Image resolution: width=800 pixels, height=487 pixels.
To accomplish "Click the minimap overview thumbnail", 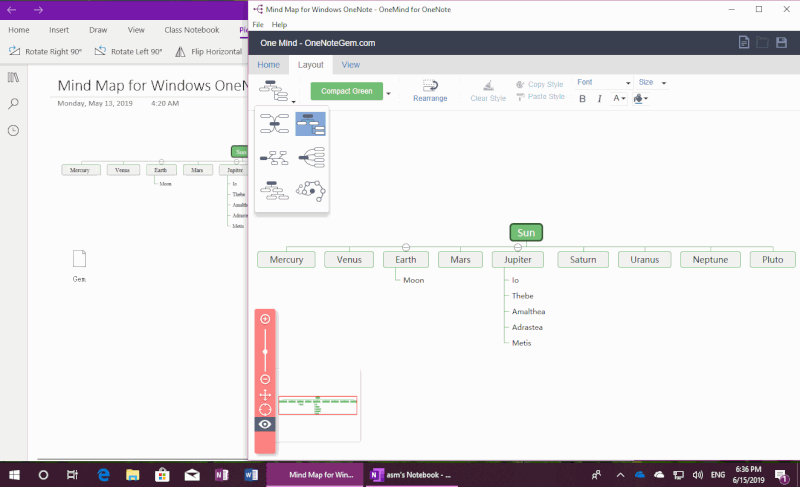I will pyautogui.click(x=317, y=405).
